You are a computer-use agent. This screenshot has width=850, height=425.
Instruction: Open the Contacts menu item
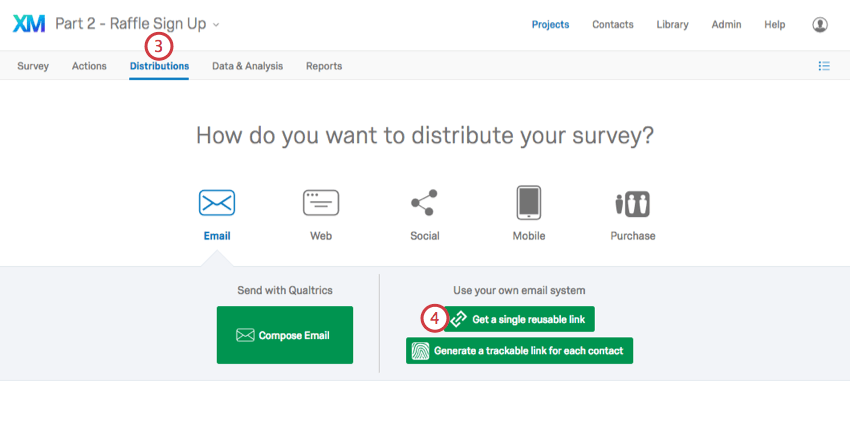pyautogui.click(x=613, y=24)
